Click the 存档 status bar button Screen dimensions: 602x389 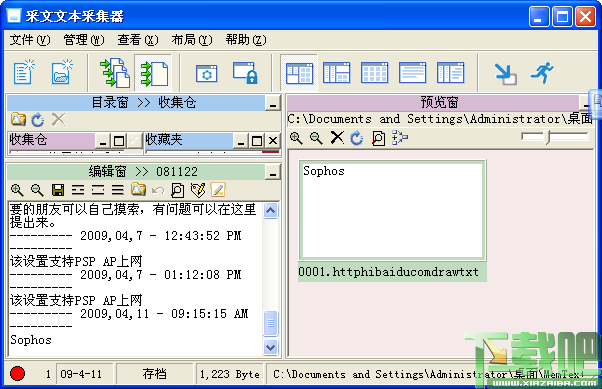[x=154, y=374]
